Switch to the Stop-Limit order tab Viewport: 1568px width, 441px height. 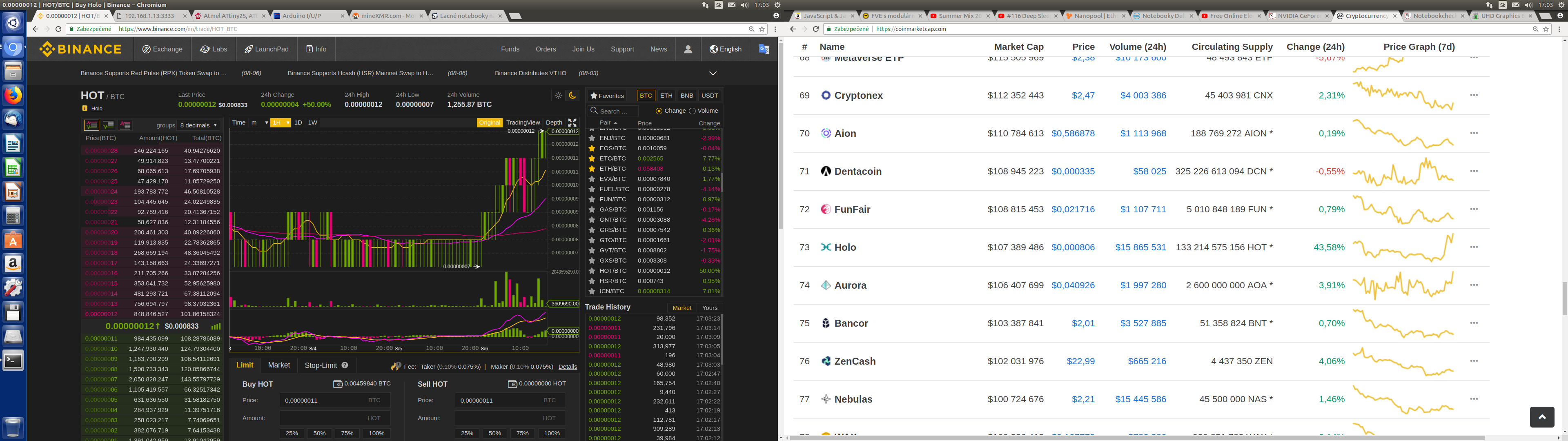point(321,365)
